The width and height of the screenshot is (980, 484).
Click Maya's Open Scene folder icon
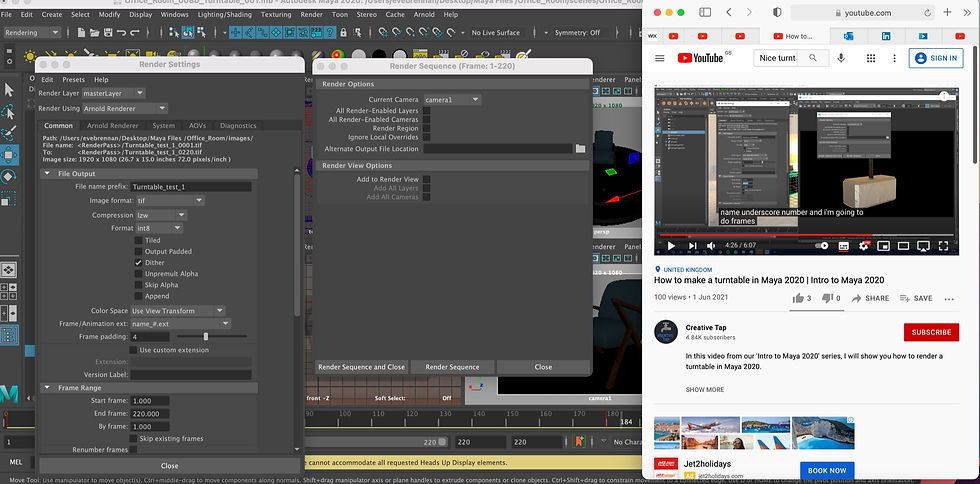click(94, 33)
